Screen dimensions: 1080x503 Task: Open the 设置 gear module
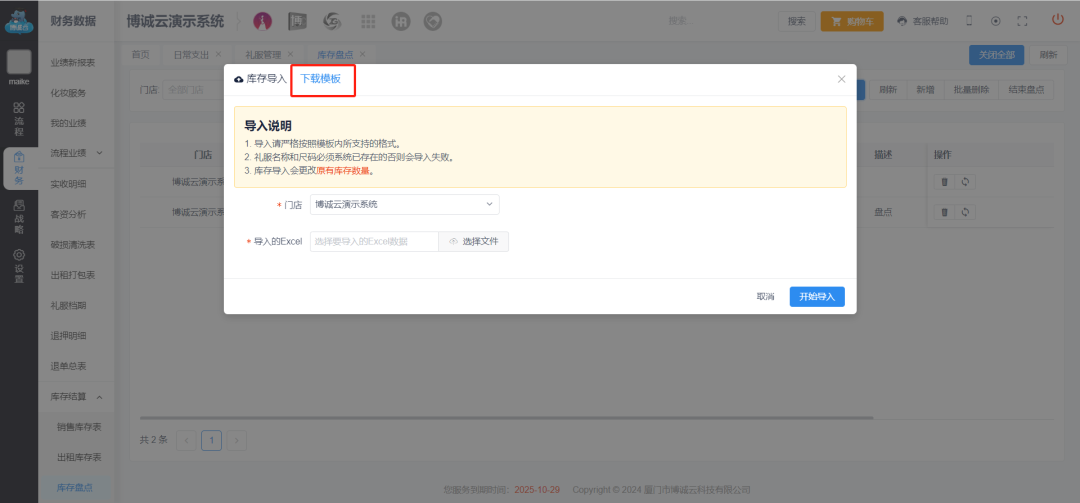pyautogui.click(x=19, y=266)
